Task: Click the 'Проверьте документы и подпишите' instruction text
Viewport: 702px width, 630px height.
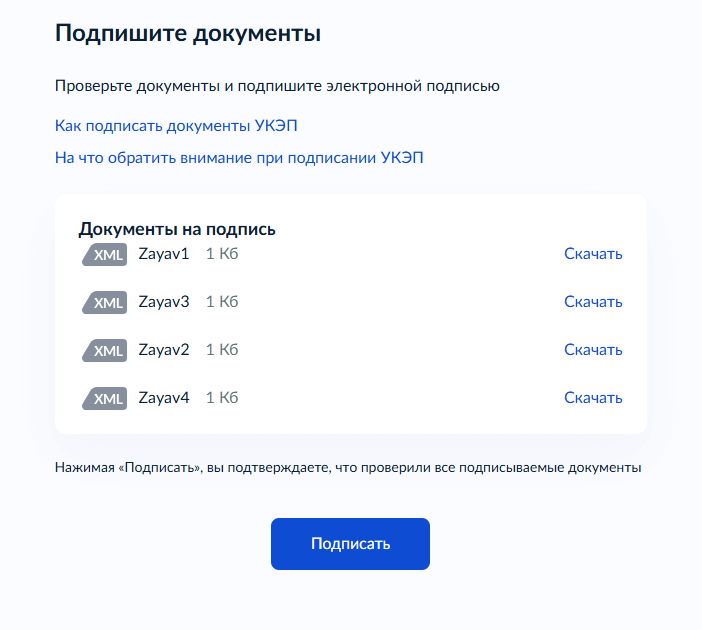Action: pos(277,86)
